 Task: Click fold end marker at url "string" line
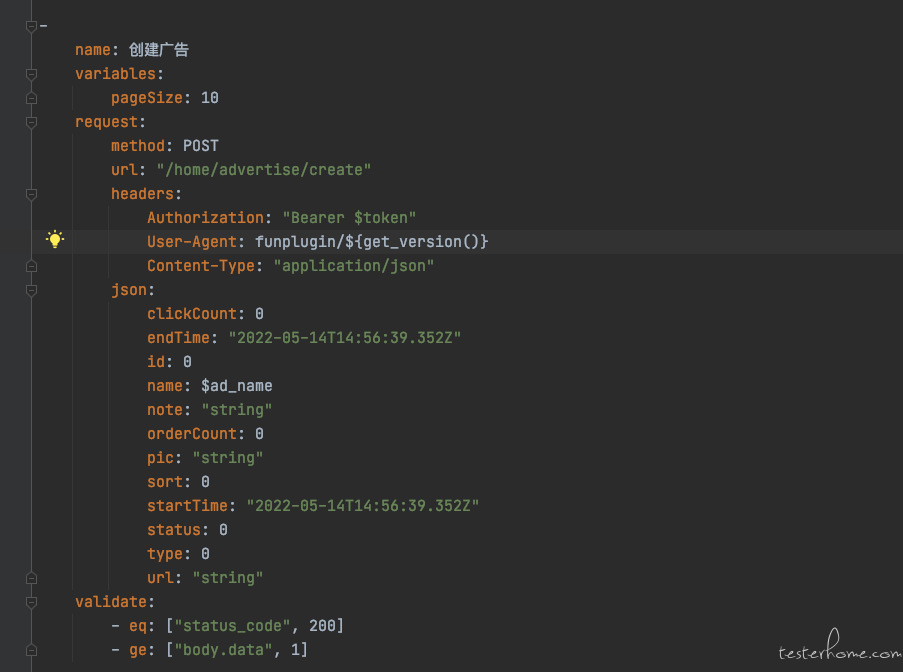31,578
